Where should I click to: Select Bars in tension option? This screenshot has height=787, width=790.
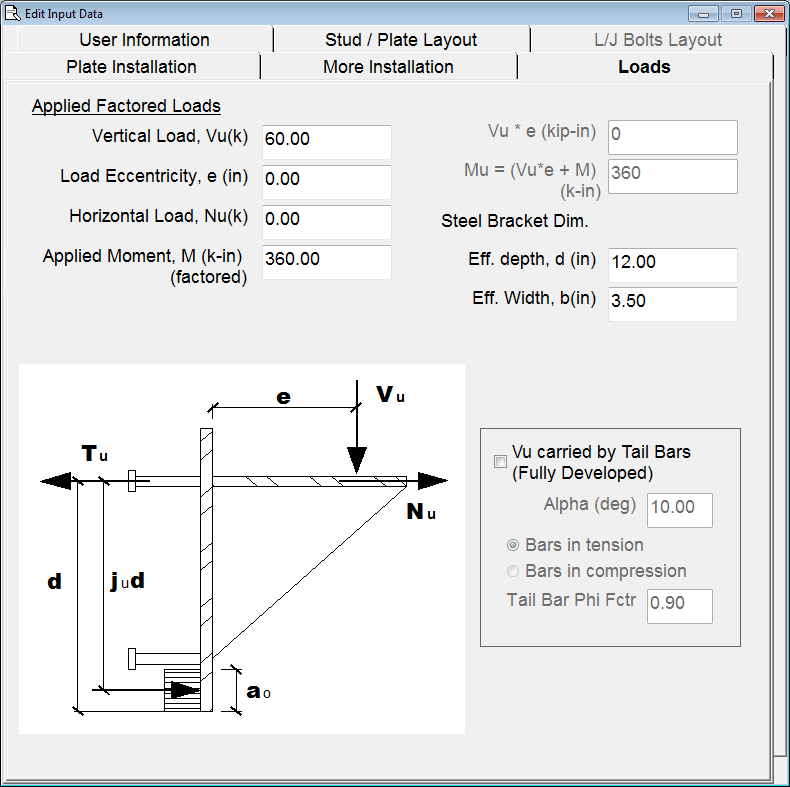[514, 545]
